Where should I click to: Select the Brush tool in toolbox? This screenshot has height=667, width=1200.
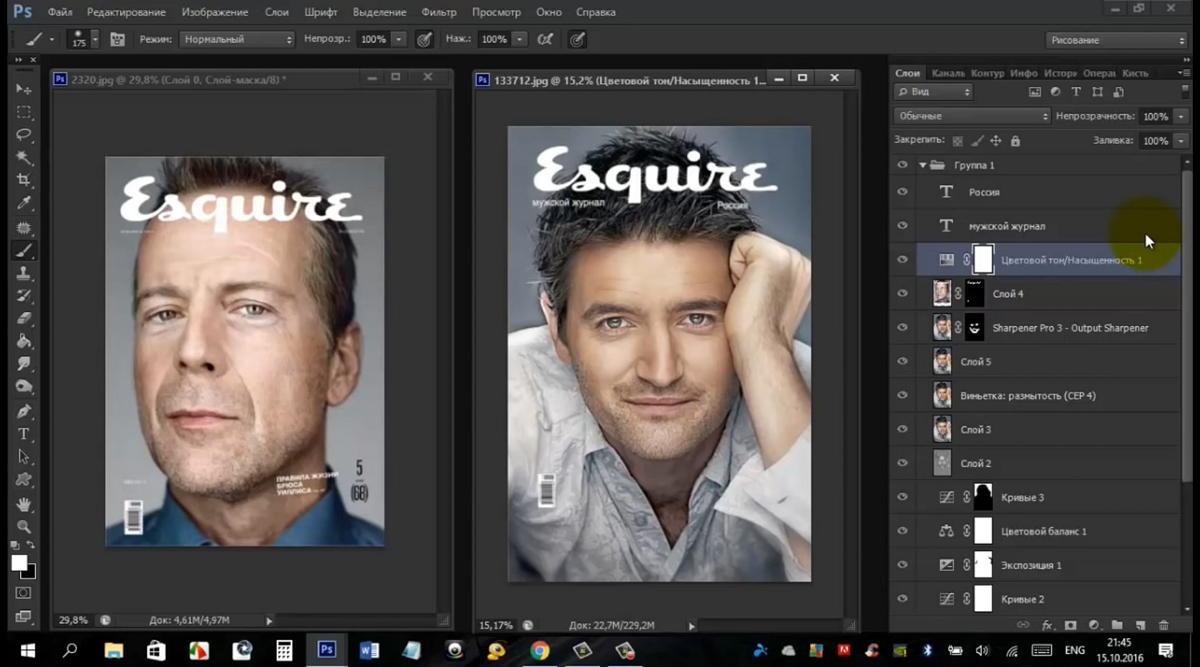click(24, 250)
